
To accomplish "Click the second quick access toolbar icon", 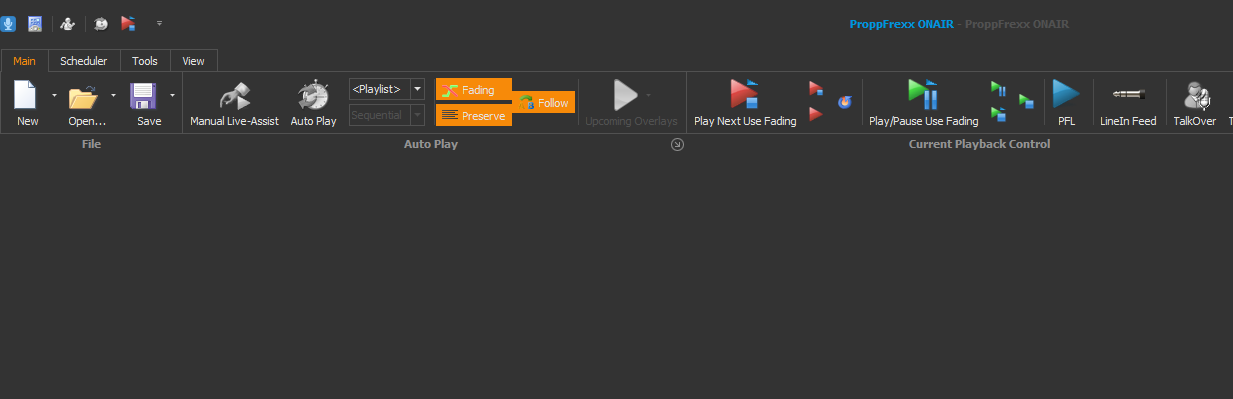I will pos(35,23).
